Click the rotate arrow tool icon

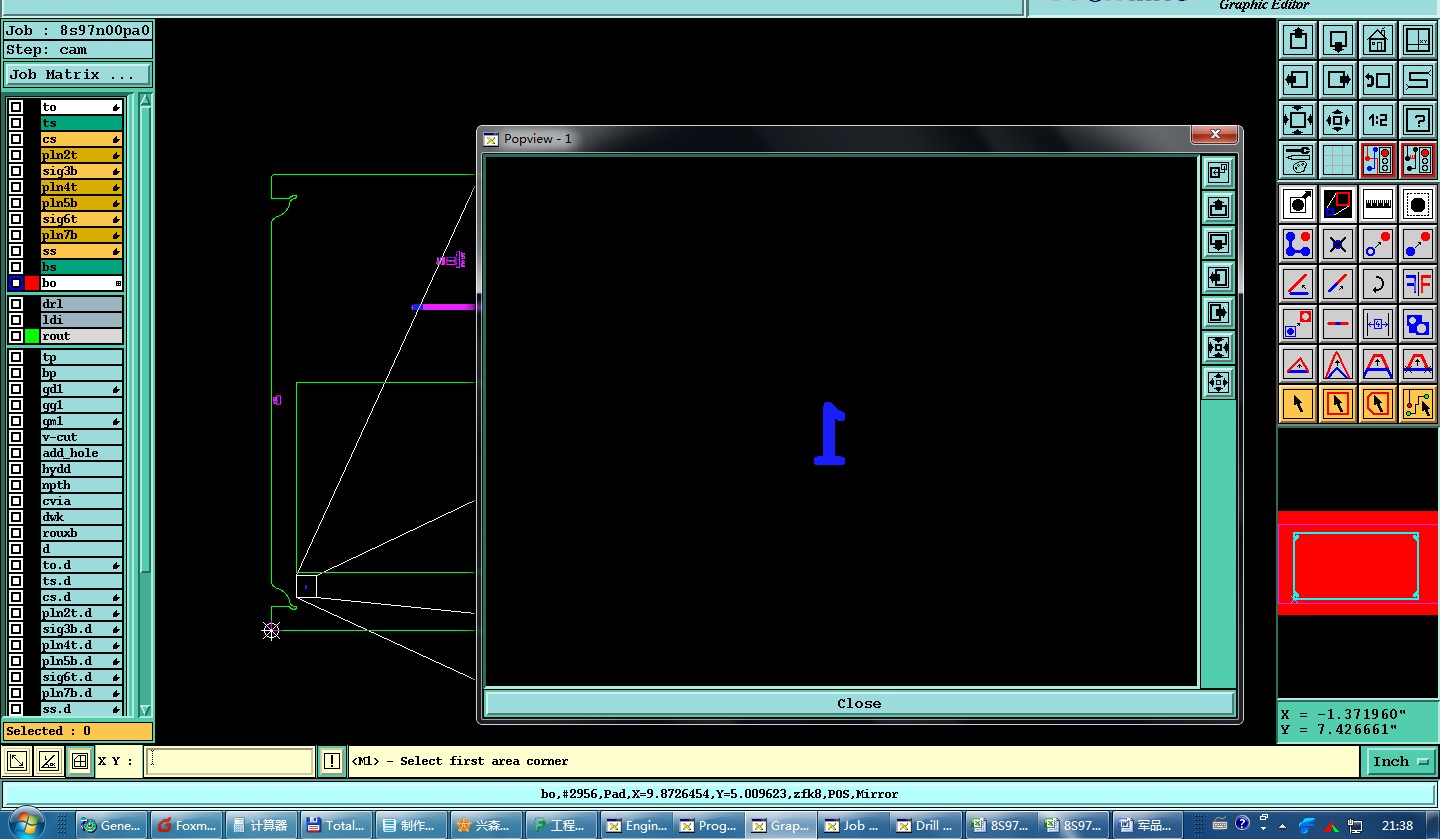click(x=1378, y=284)
